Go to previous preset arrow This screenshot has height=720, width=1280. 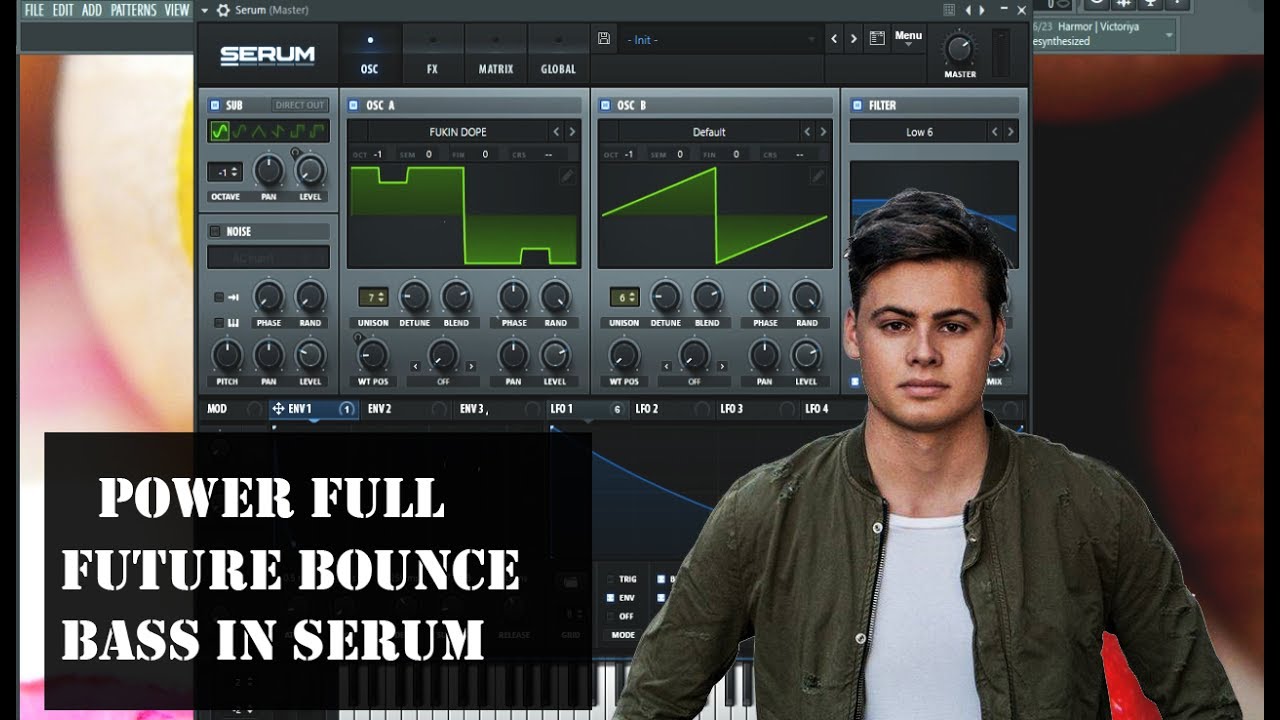[834, 38]
